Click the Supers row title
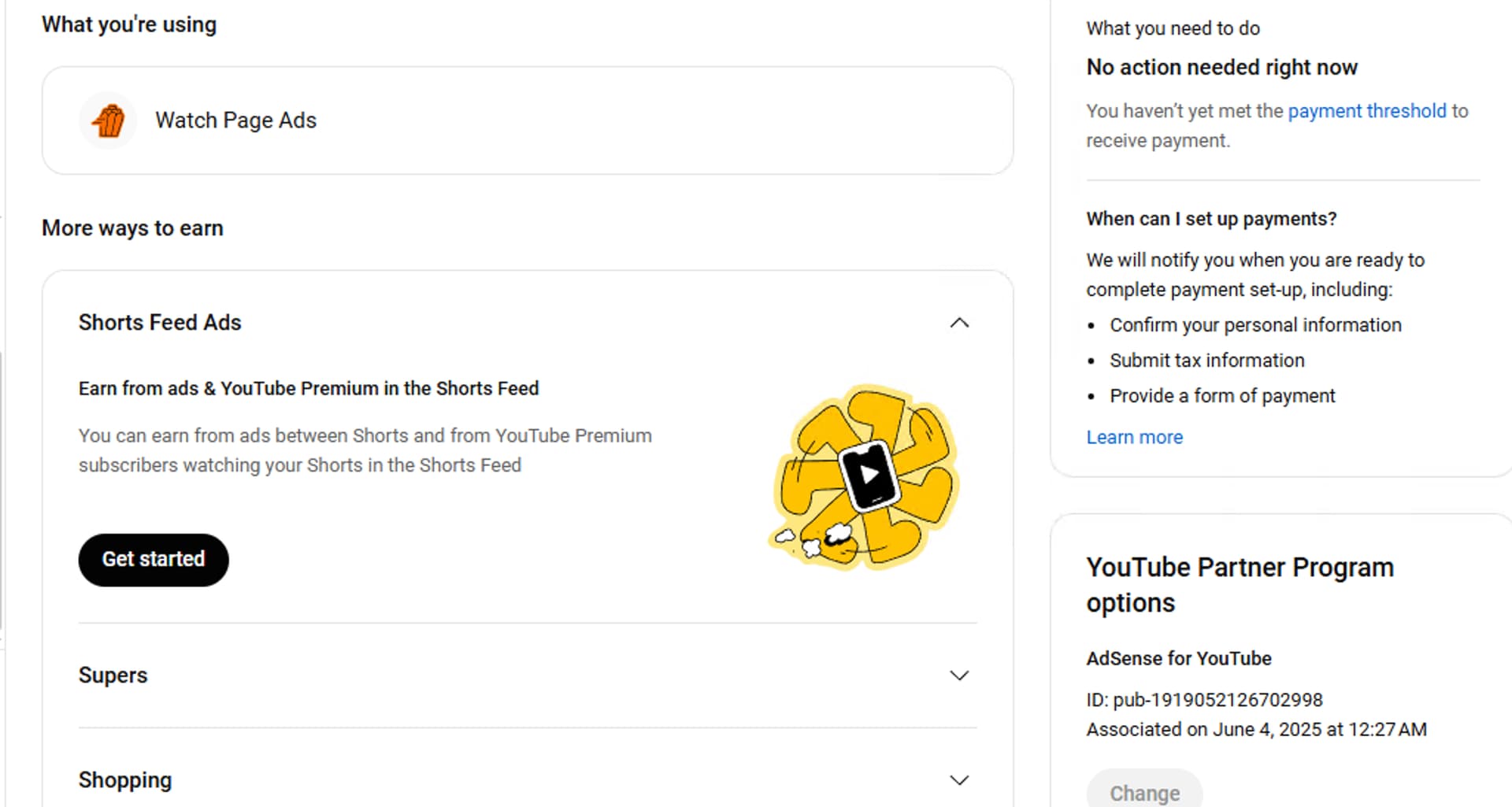The height and width of the screenshot is (807, 1512). [x=113, y=676]
